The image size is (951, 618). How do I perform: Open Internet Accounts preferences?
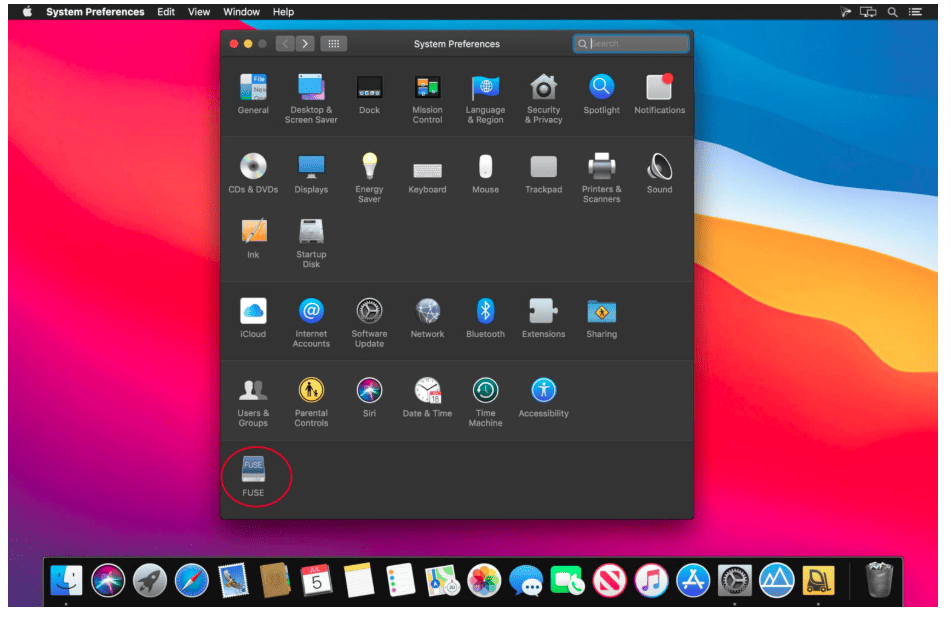[311, 322]
